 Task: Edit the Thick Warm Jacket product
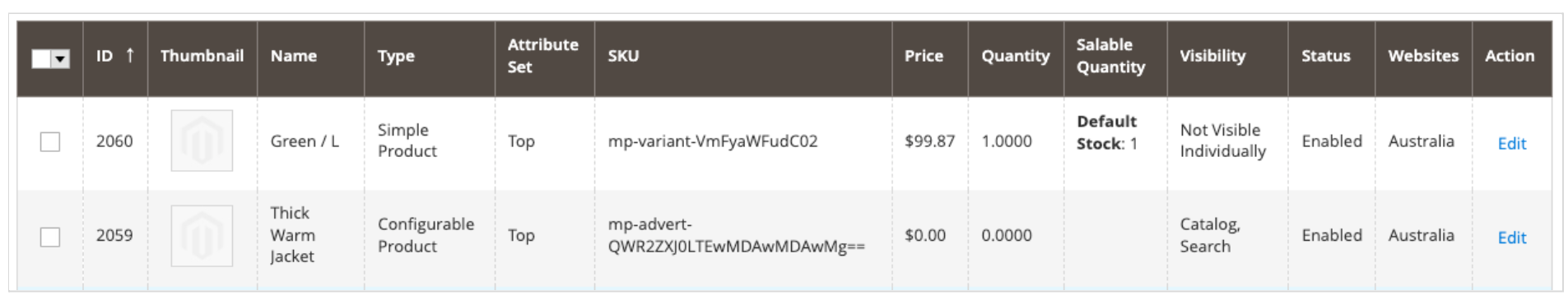tap(1511, 238)
